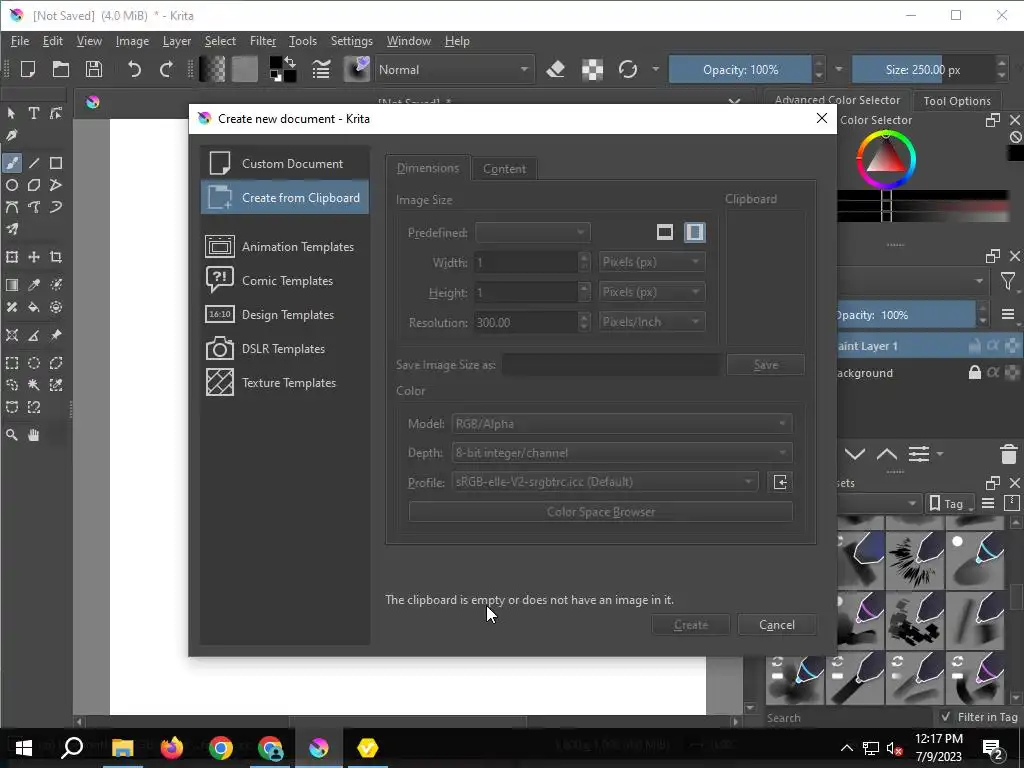Open the Layer menu
Viewport: 1024px width, 768px height.
point(176,41)
